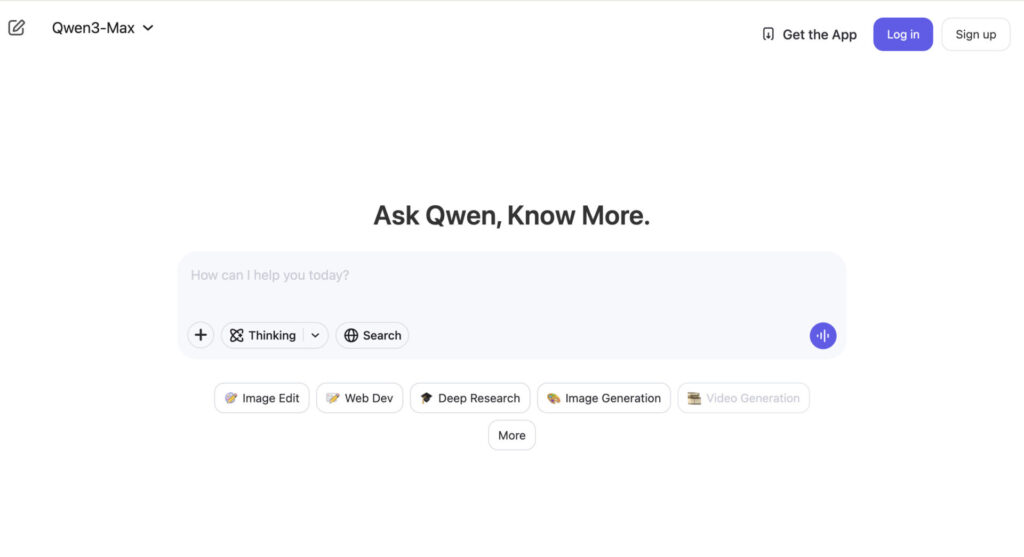
Task: Expand the Thinking options chevron
Action: [315, 336]
